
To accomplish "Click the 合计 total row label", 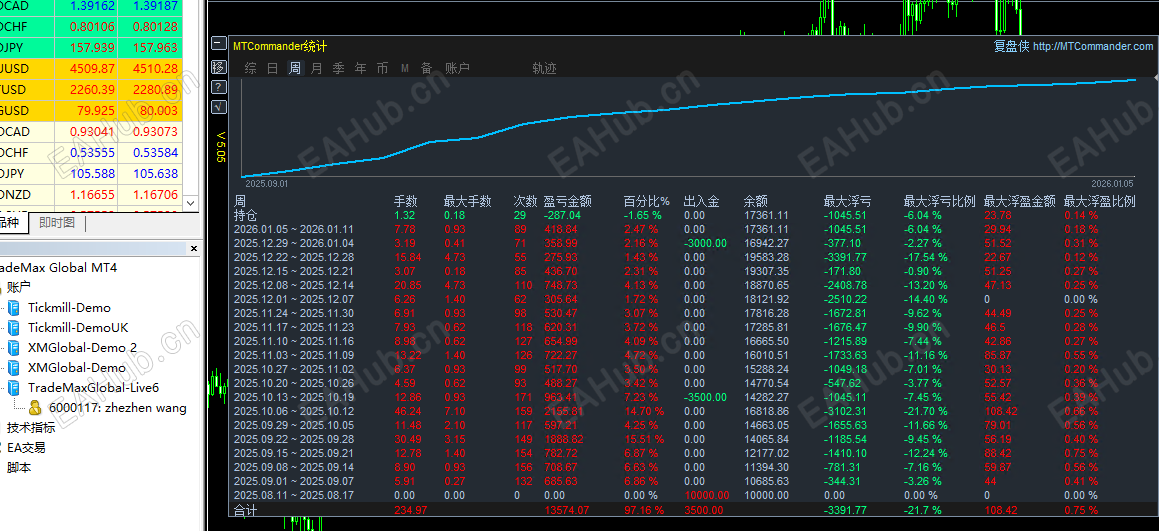I will click(245, 510).
